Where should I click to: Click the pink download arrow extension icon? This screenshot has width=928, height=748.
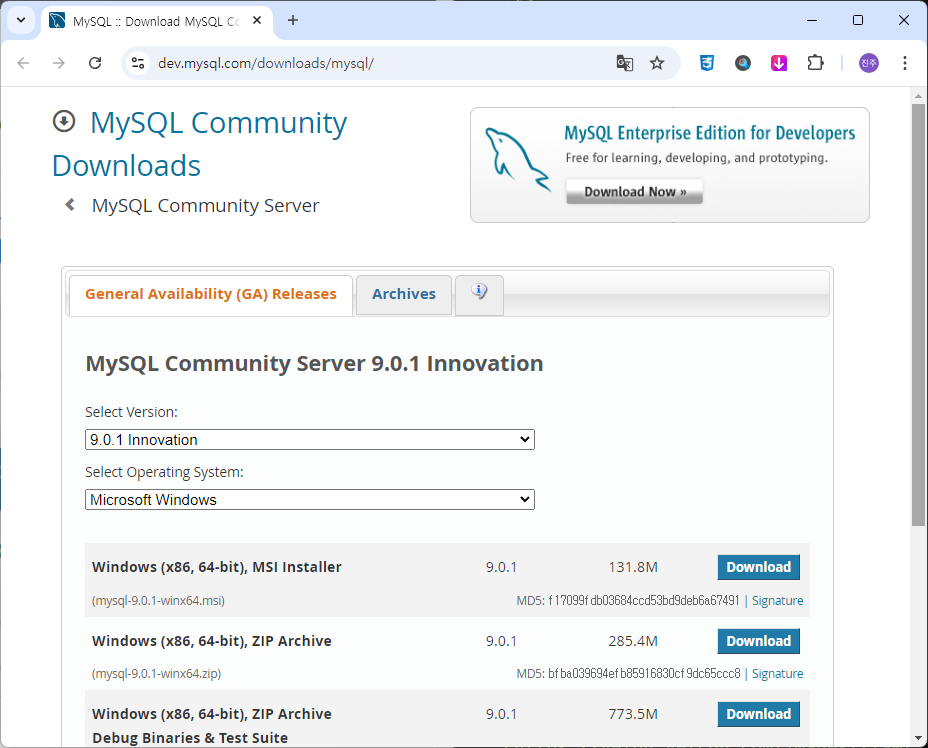point(779,63)
